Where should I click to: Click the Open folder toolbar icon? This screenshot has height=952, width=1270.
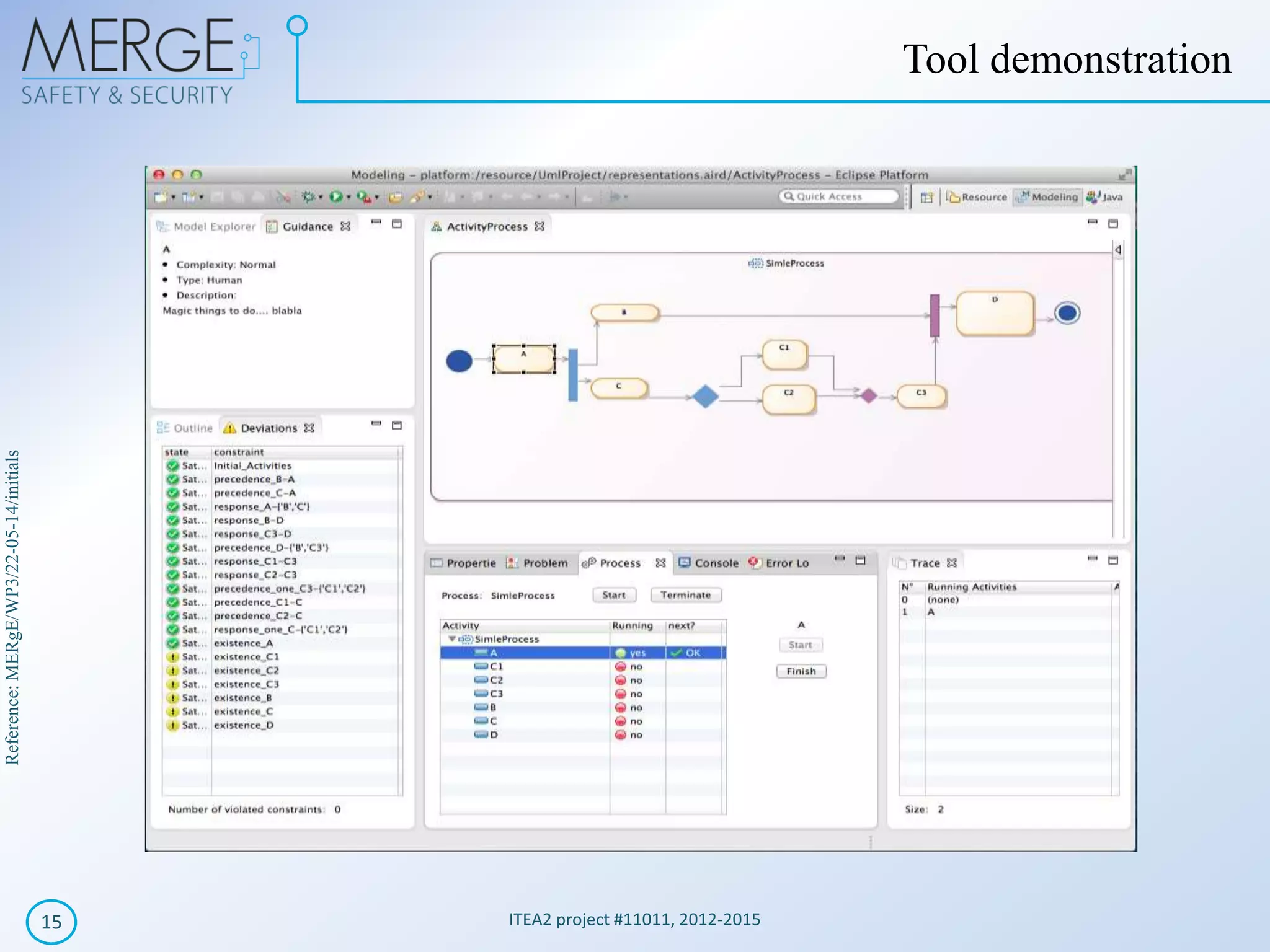click(x=395, y=197)
